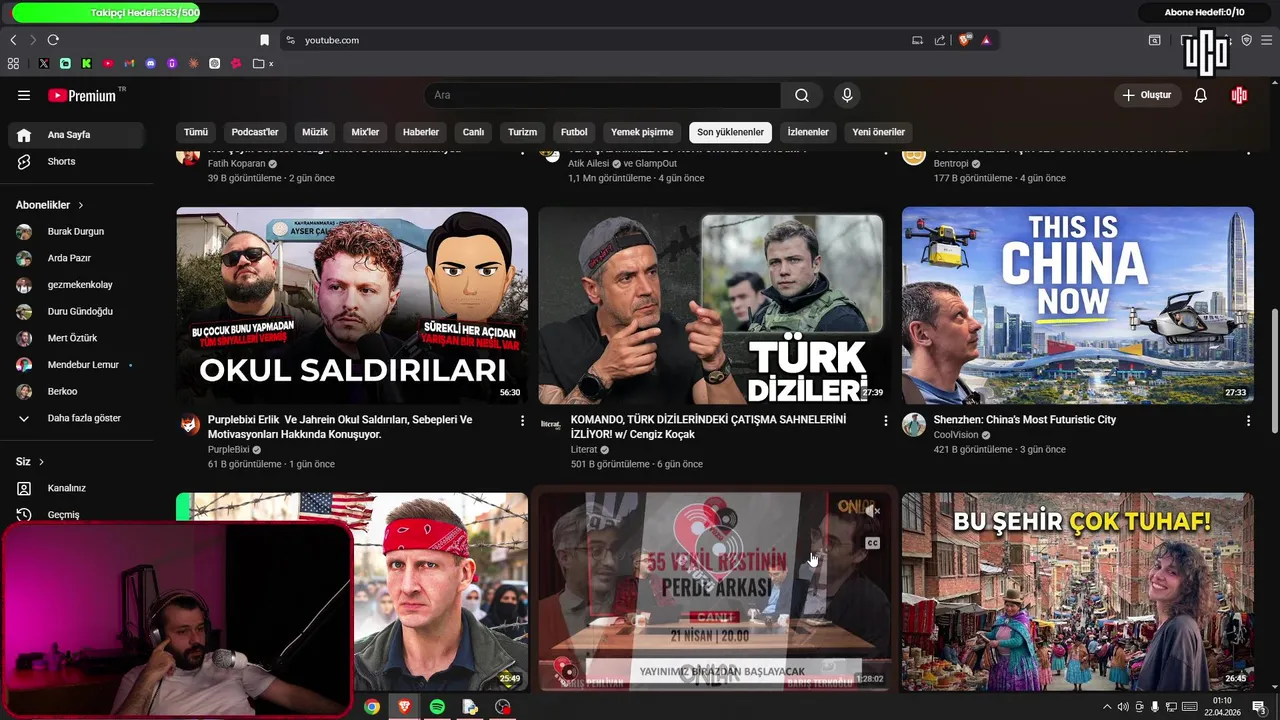
Task: Focus the YouTube Ara search field
Action: [x=603, y=95]
